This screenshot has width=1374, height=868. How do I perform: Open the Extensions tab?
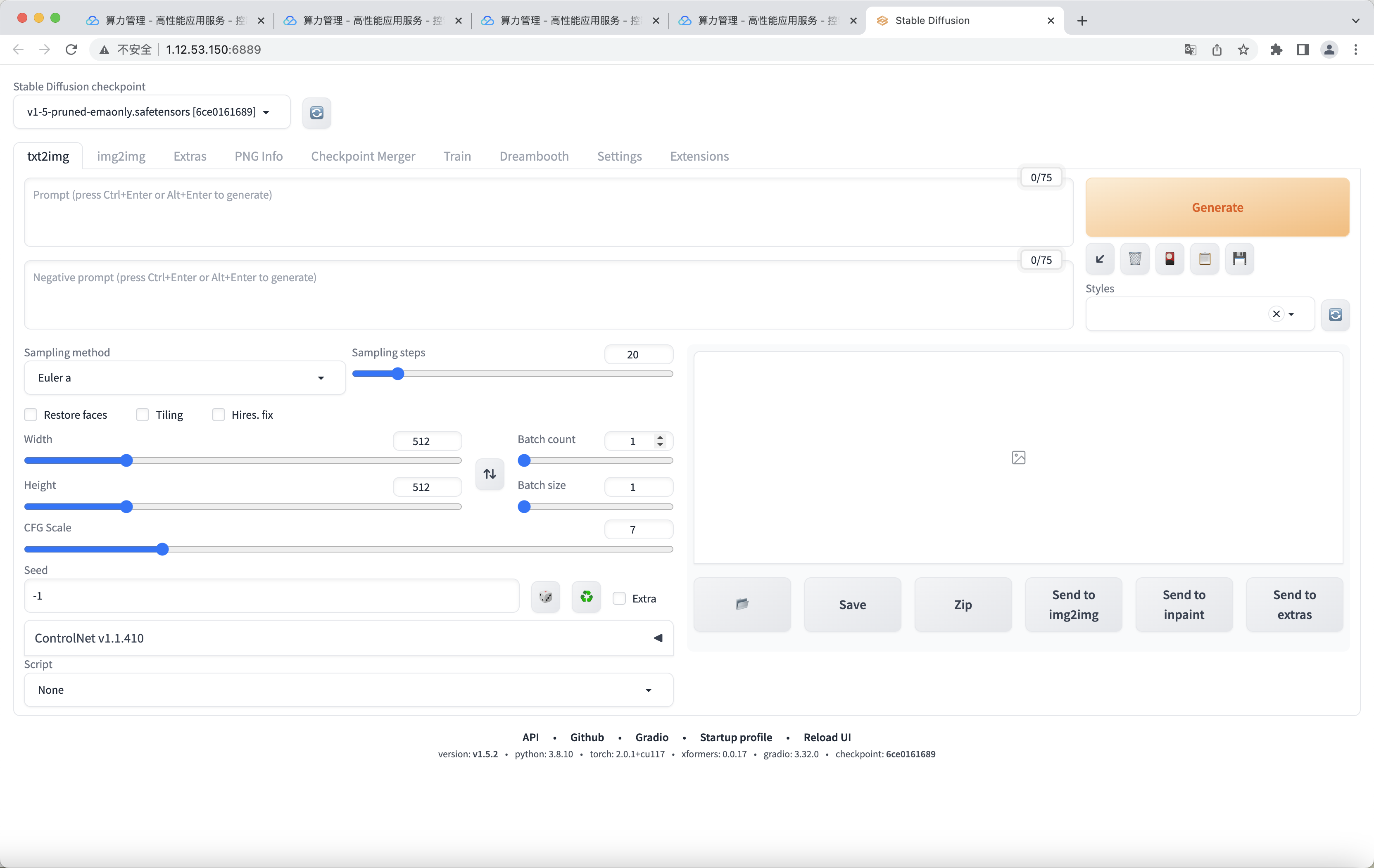699,156
